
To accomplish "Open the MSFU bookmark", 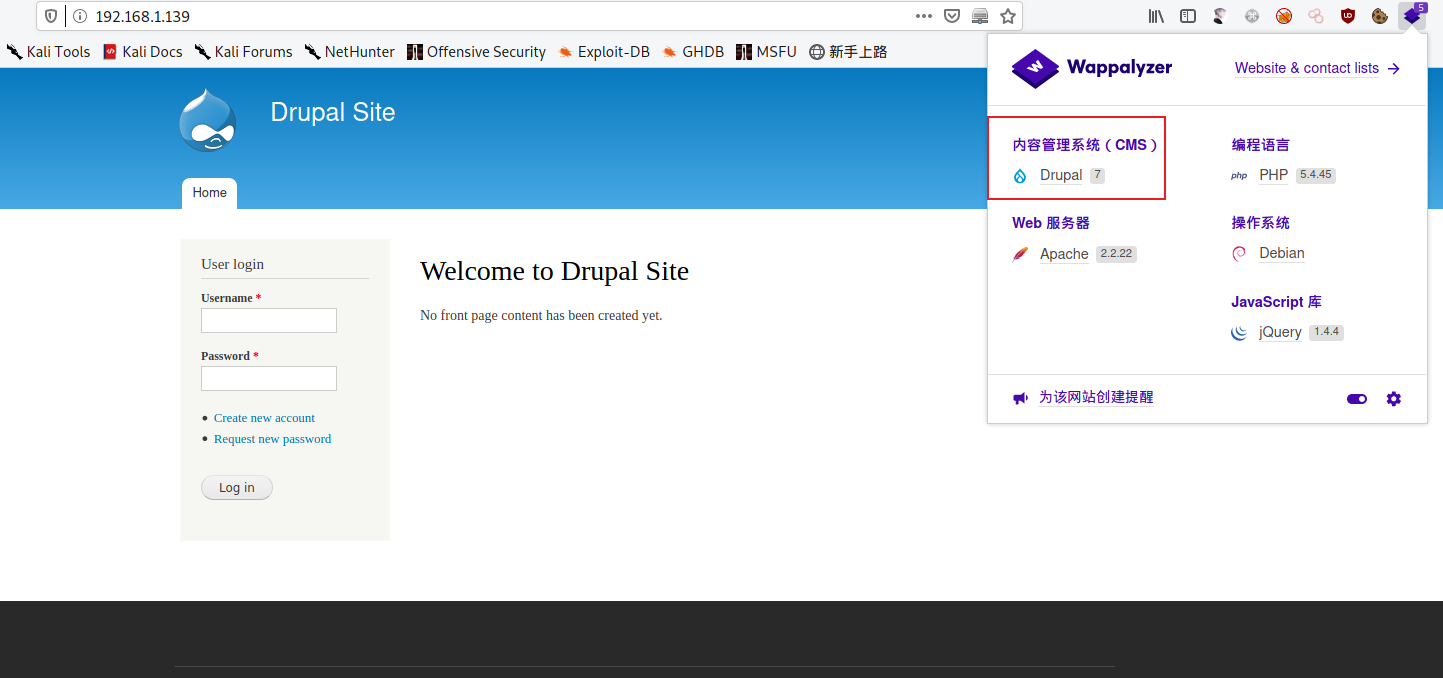I will pos(766,52).
